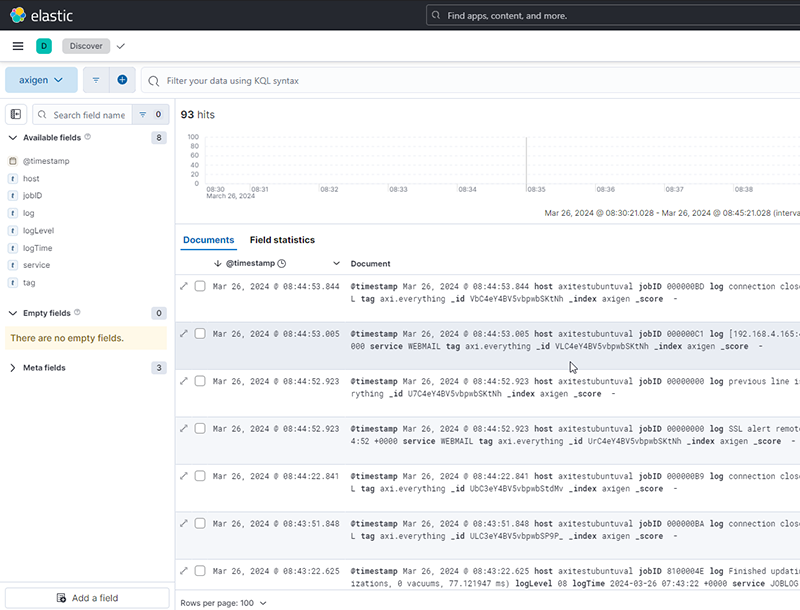Open the filter options menu icon
This screenshot has width=800, height=610.
coord(96,80)
